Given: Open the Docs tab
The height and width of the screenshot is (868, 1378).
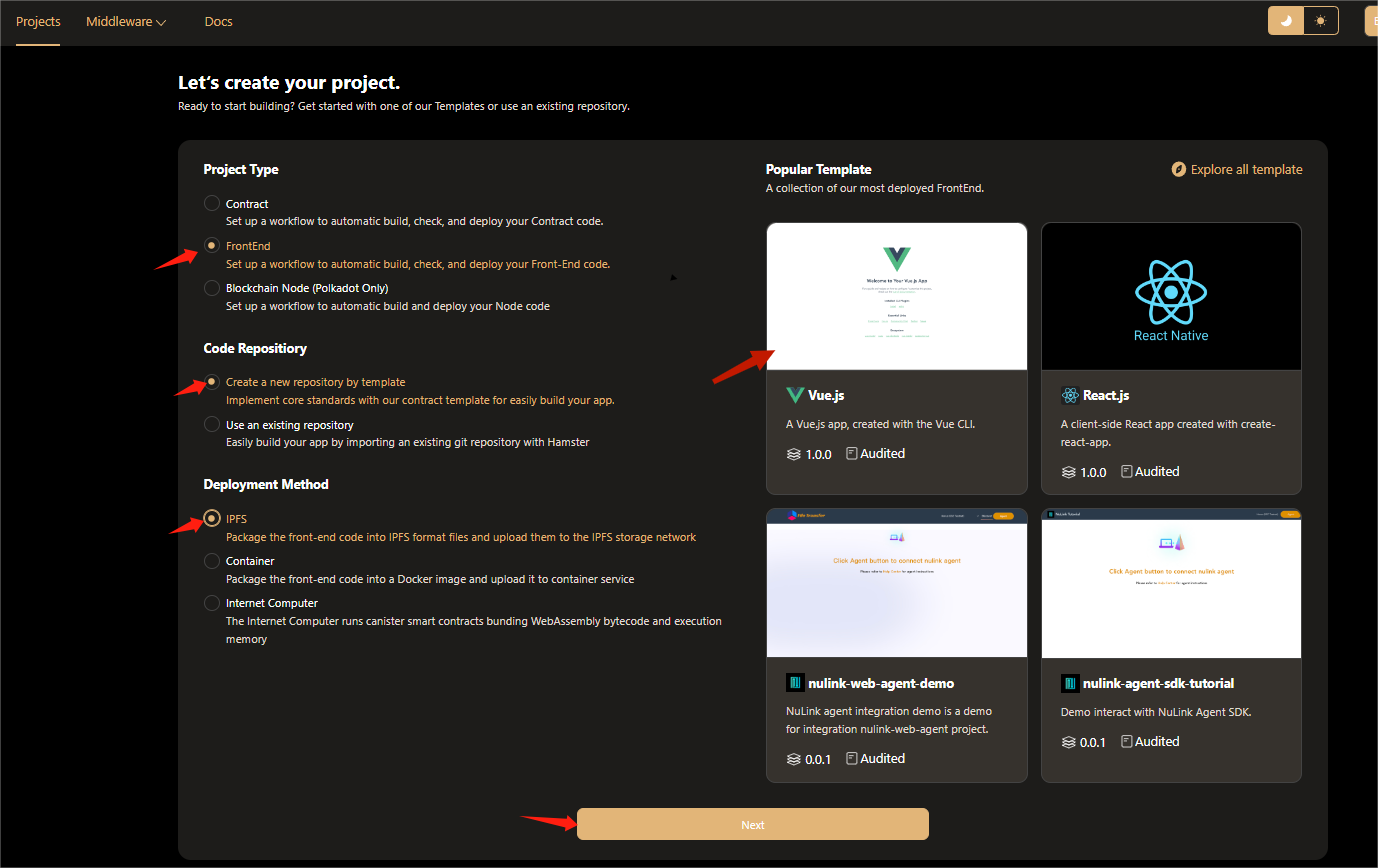Looking at the screenshot, I should 218,21.
